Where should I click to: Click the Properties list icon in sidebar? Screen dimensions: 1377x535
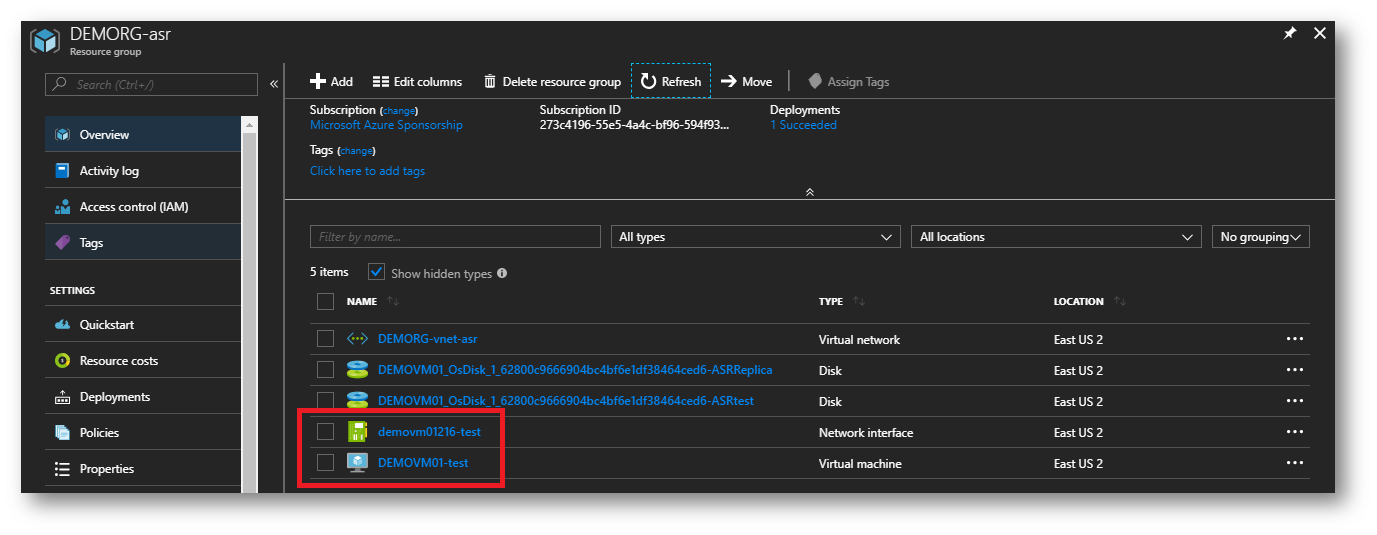[x=62, y=469]
